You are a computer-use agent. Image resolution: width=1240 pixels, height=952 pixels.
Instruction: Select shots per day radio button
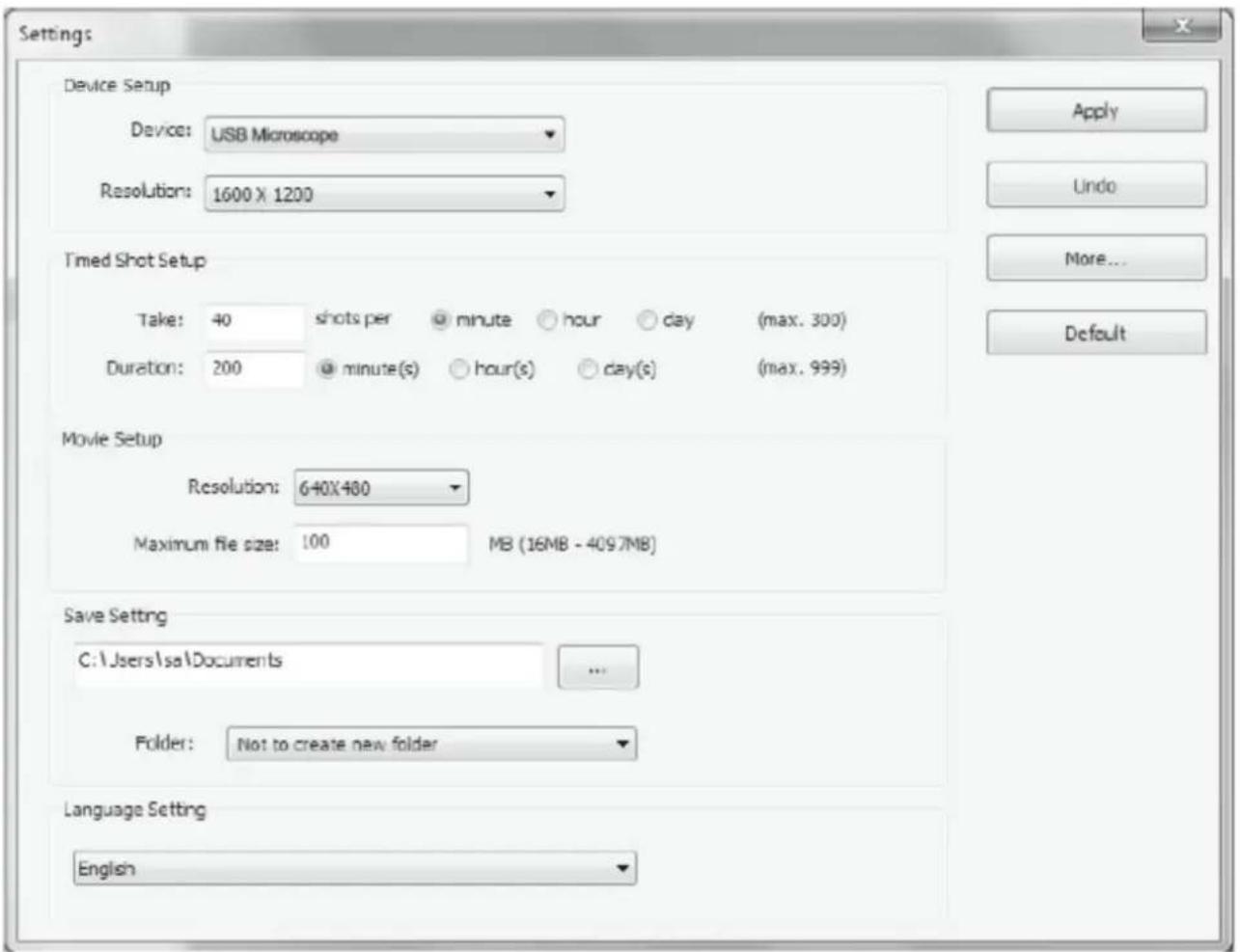(x=648, y=319)
